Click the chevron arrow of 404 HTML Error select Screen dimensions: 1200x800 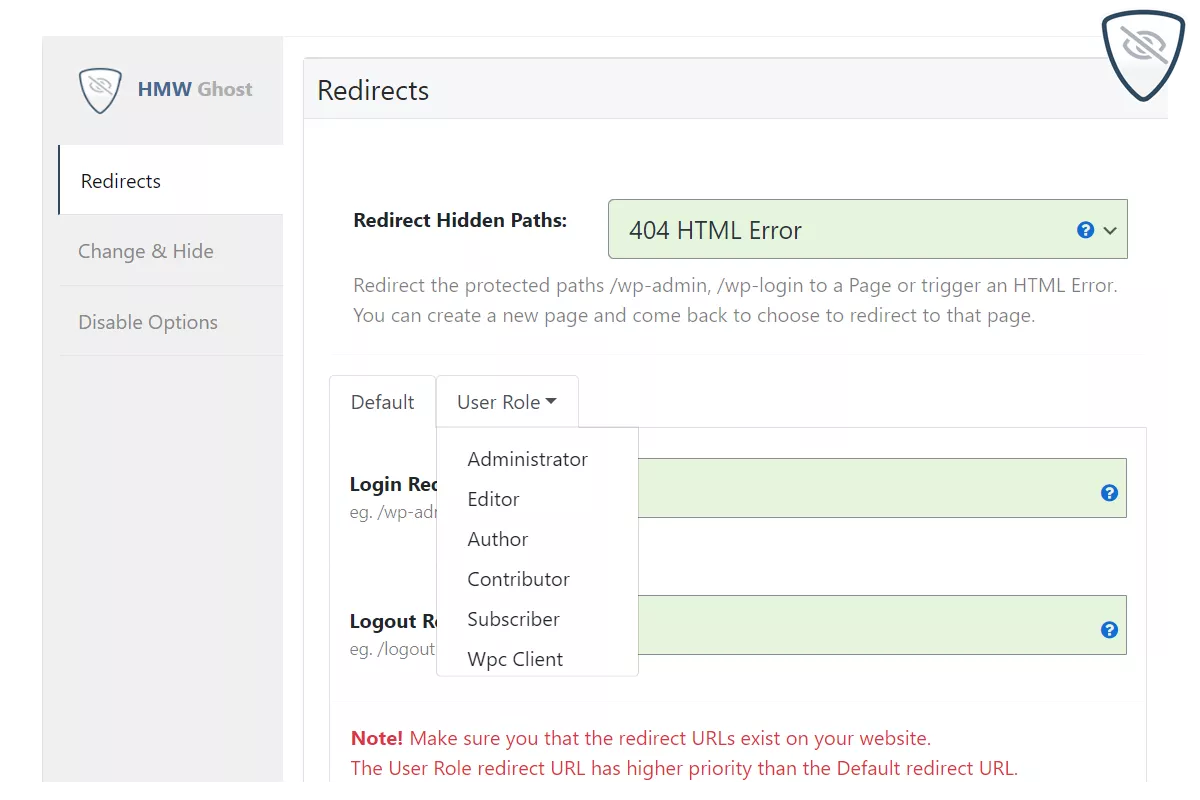coord(1110,230)
